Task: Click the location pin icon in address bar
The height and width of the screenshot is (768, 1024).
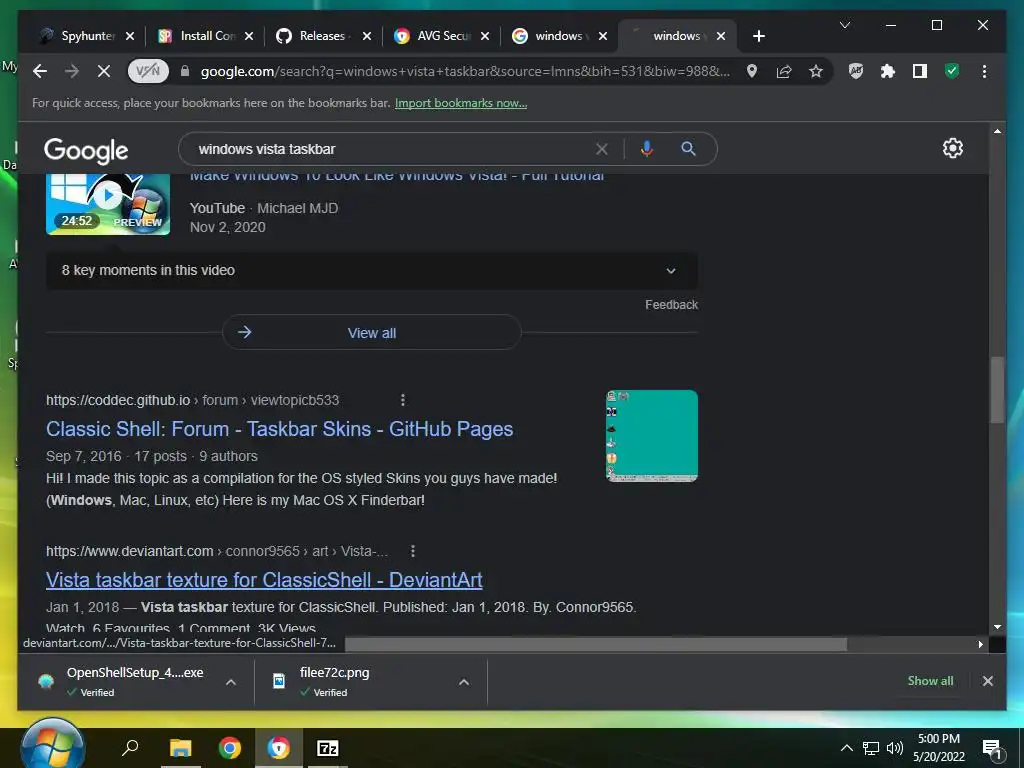Action: tap(752, 71)
